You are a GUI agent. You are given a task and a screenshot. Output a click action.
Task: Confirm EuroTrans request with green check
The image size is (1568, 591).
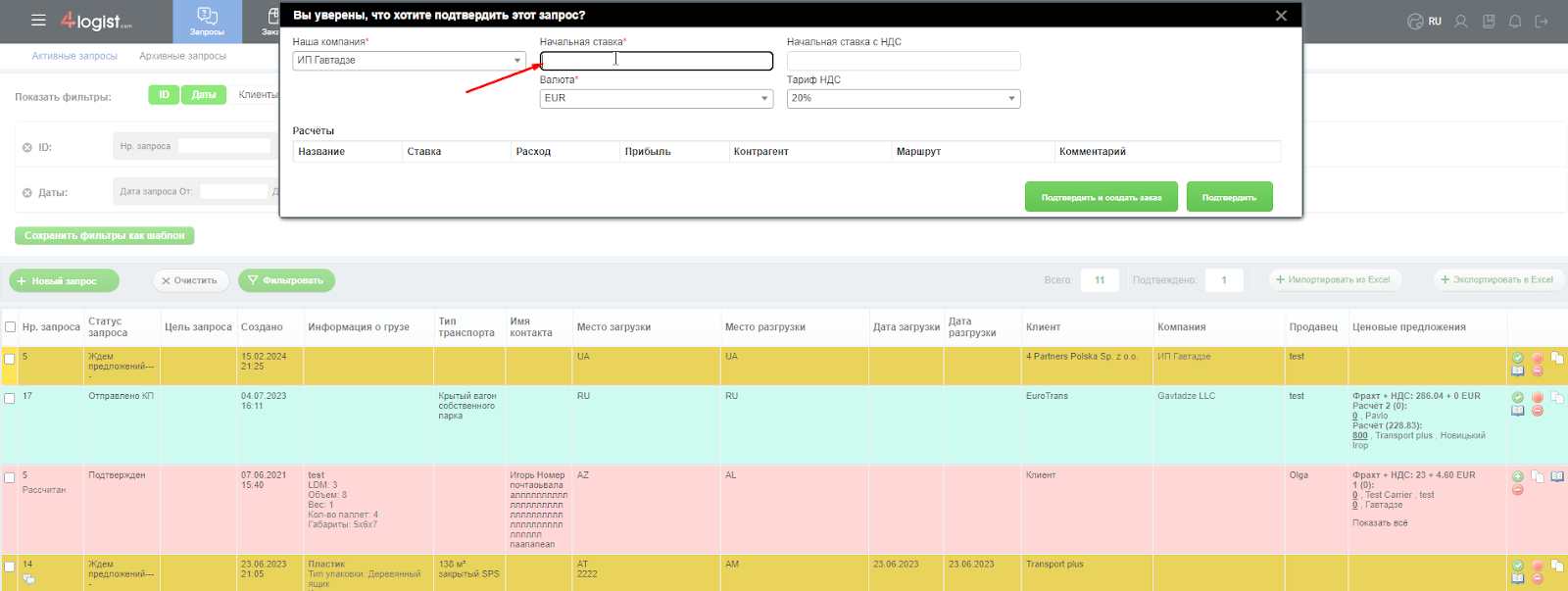[1517, 397]
